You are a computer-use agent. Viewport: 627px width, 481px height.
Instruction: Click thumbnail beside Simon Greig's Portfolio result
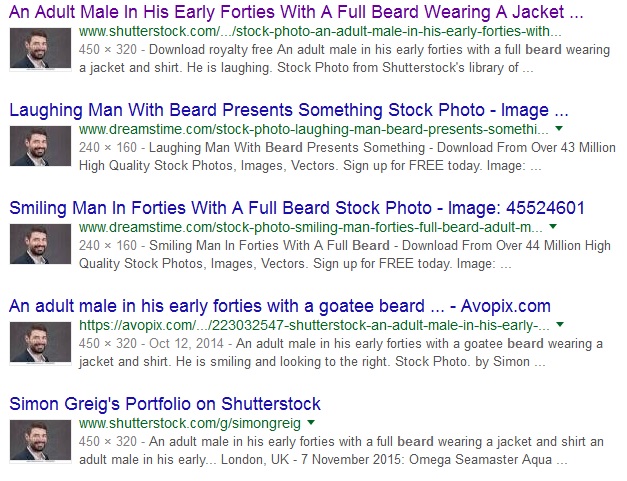click(x=40, y=441)
